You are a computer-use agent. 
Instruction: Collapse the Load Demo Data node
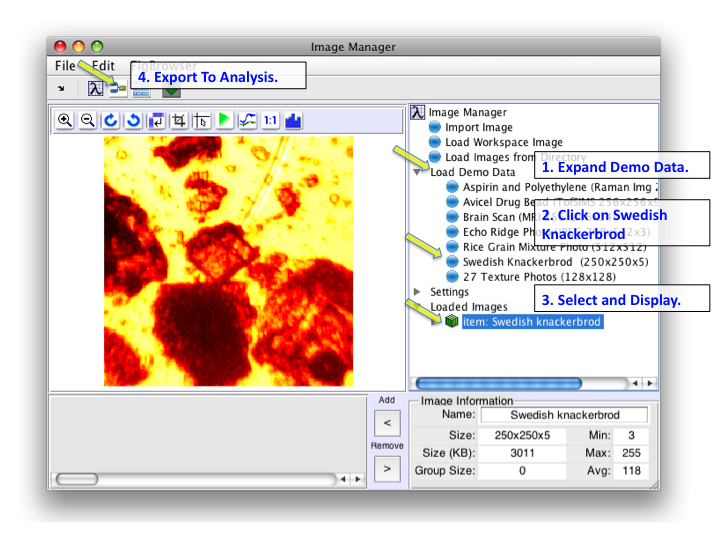tap(418, 172)
